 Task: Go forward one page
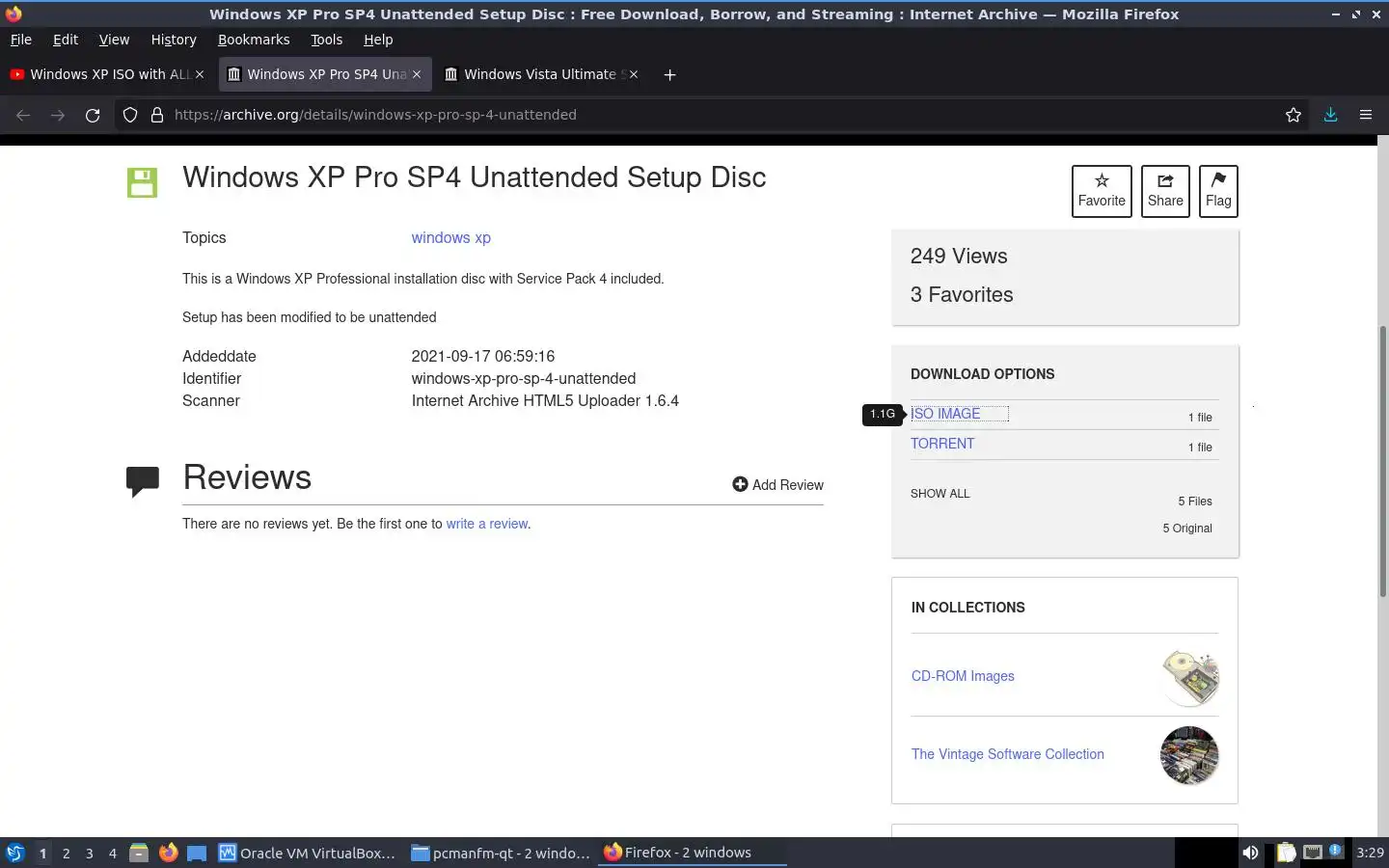click(x=58, y=115)
